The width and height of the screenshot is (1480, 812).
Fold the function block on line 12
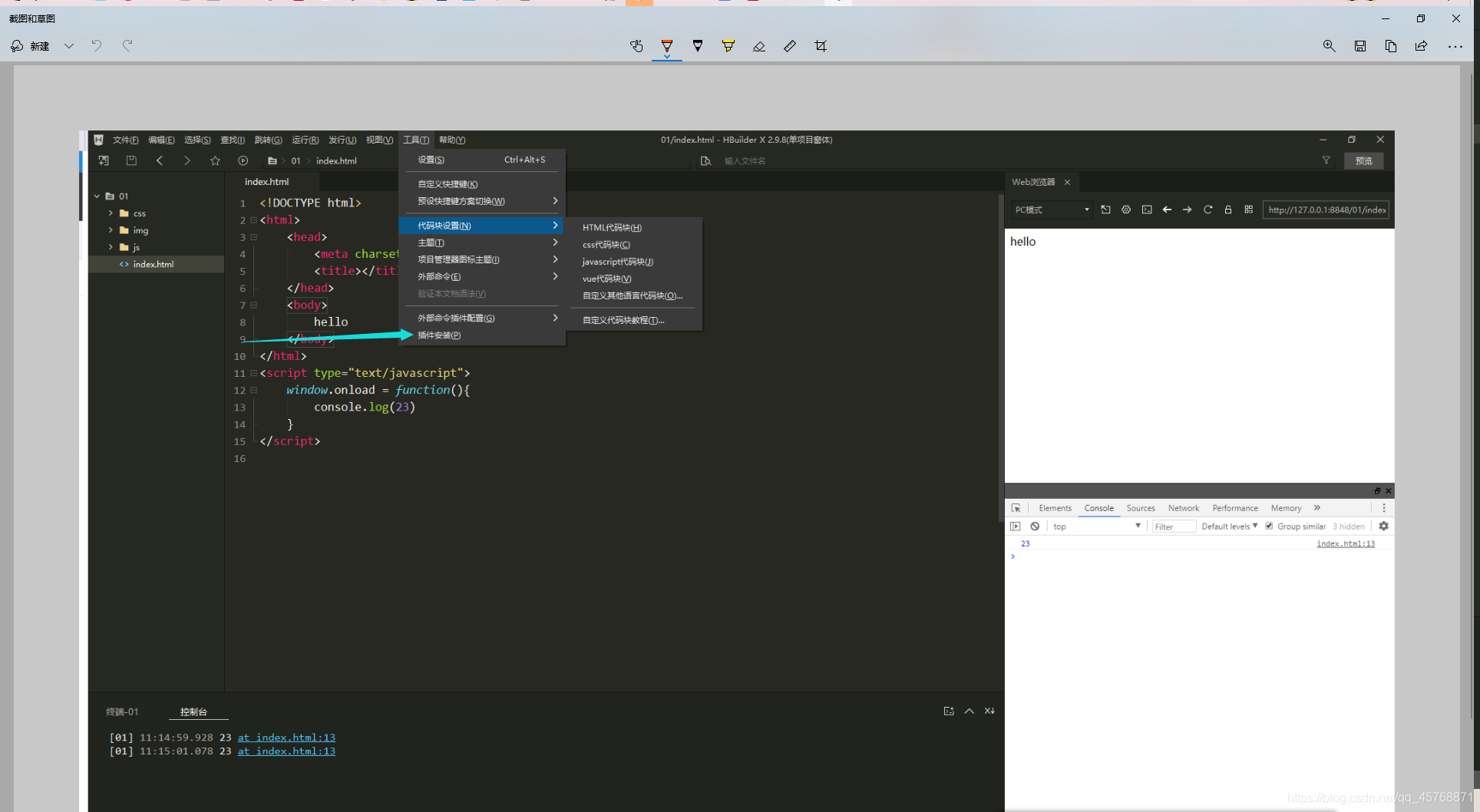[x=253, y=390]
